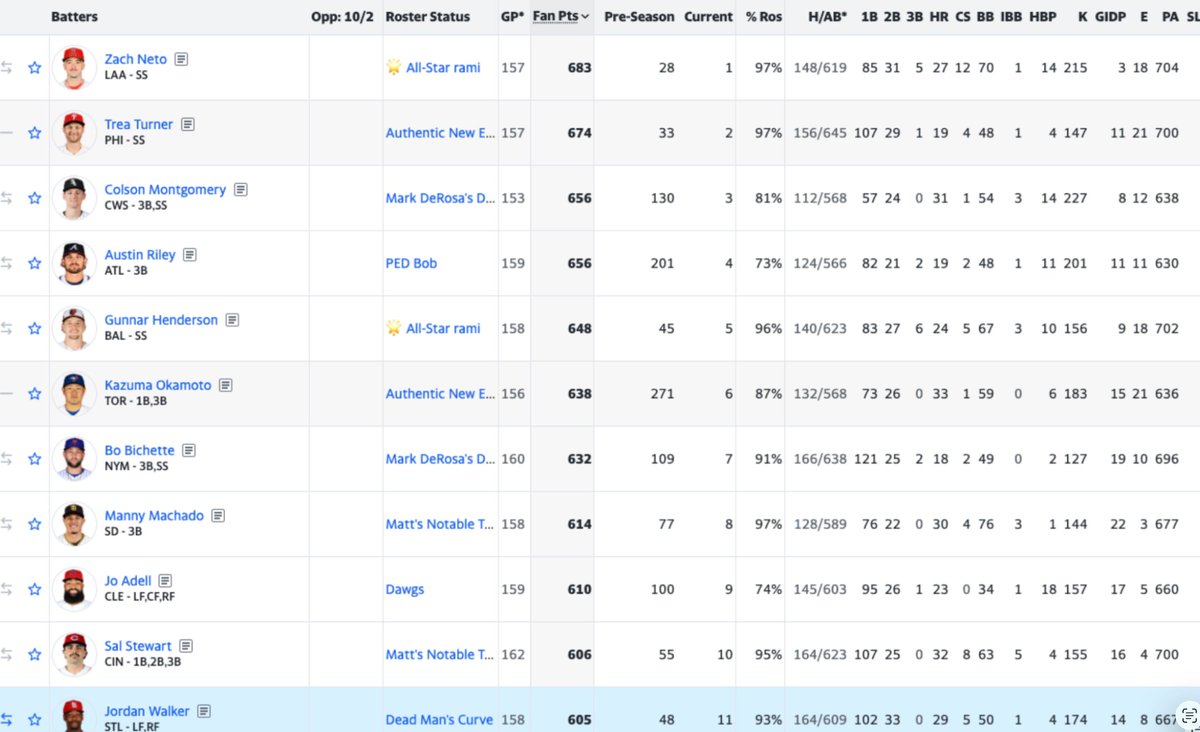View Manny Machado's player note icon
Image resolution: width=1200 pixels, height=732 pixels.
218,516
